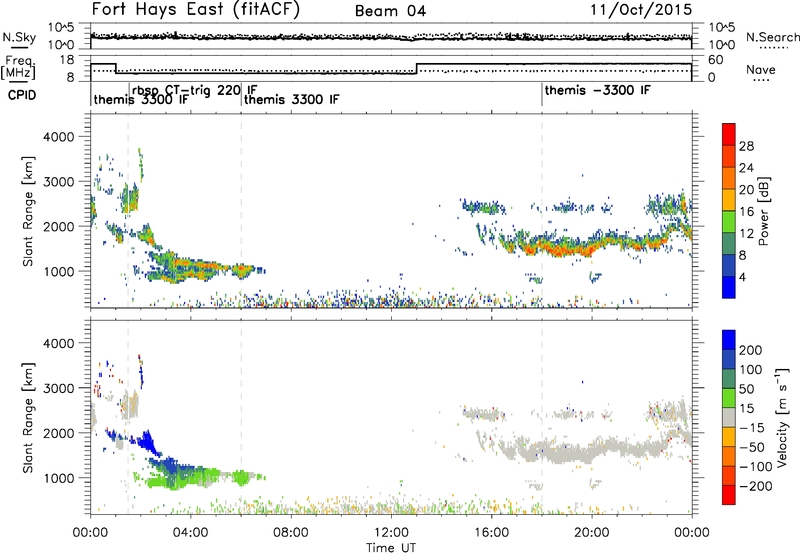Click the 'rbsp CT-trig 220 IF' CPID label
Screen dimensions: 800x554
tap(195, 90)
